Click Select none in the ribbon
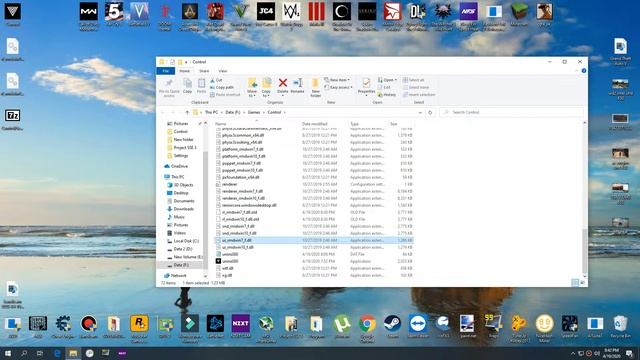640x360 pixels. (x=416, y=87)
